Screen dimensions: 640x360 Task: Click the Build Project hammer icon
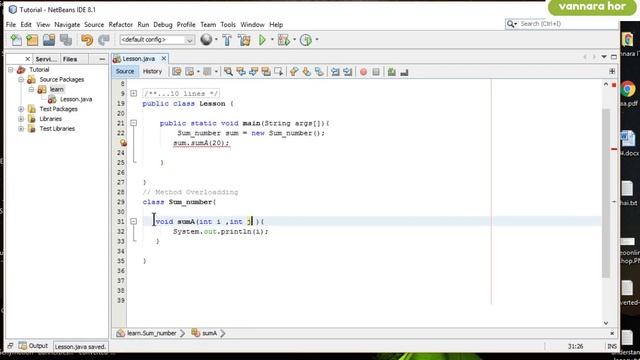click(227, 40)
